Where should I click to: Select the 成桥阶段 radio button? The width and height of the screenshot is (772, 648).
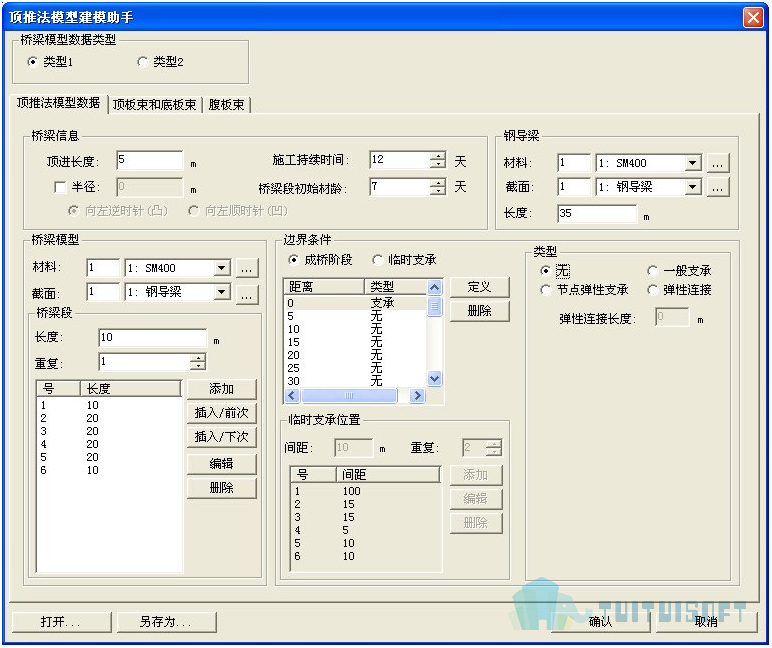click(x=293, y=259)
